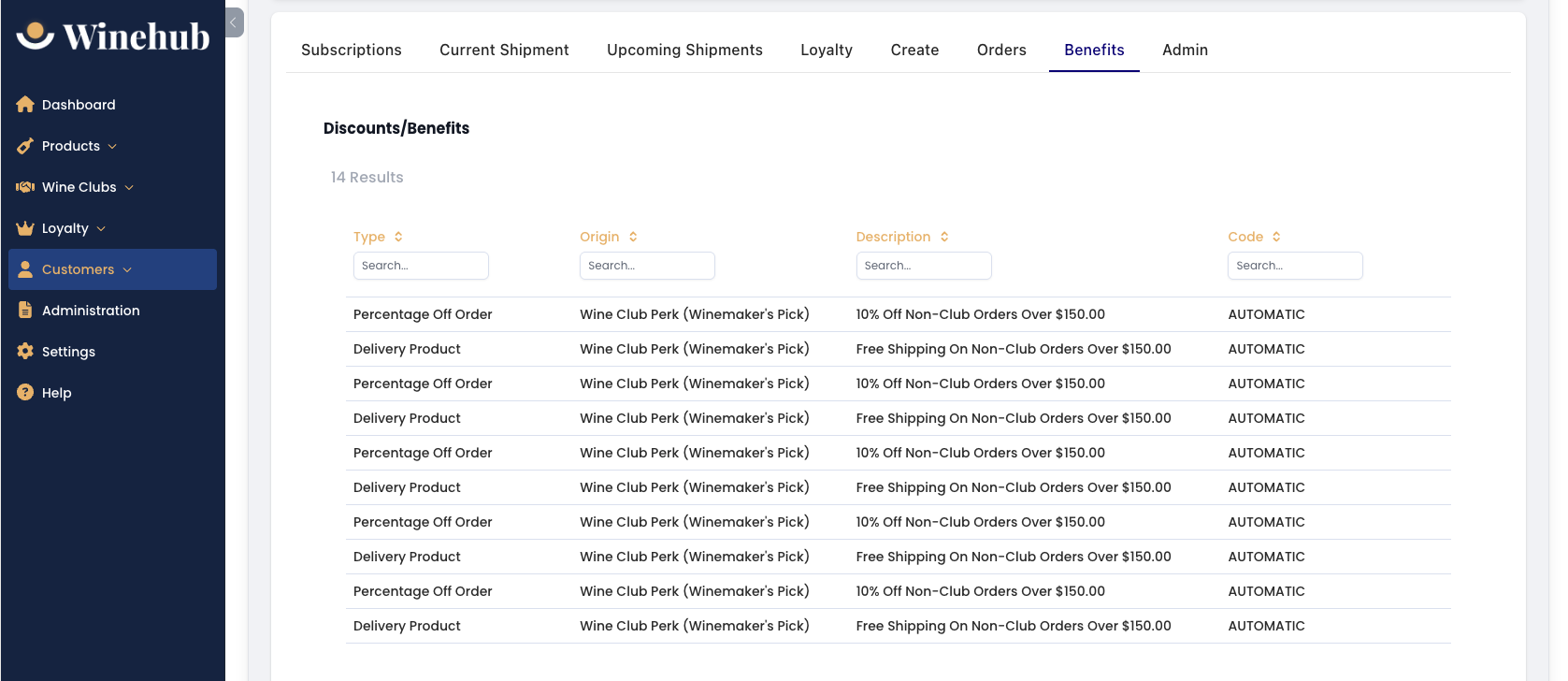Go to the Orders tab
This screenshot has width=1568, height=681.
[x=1001, y=50]
